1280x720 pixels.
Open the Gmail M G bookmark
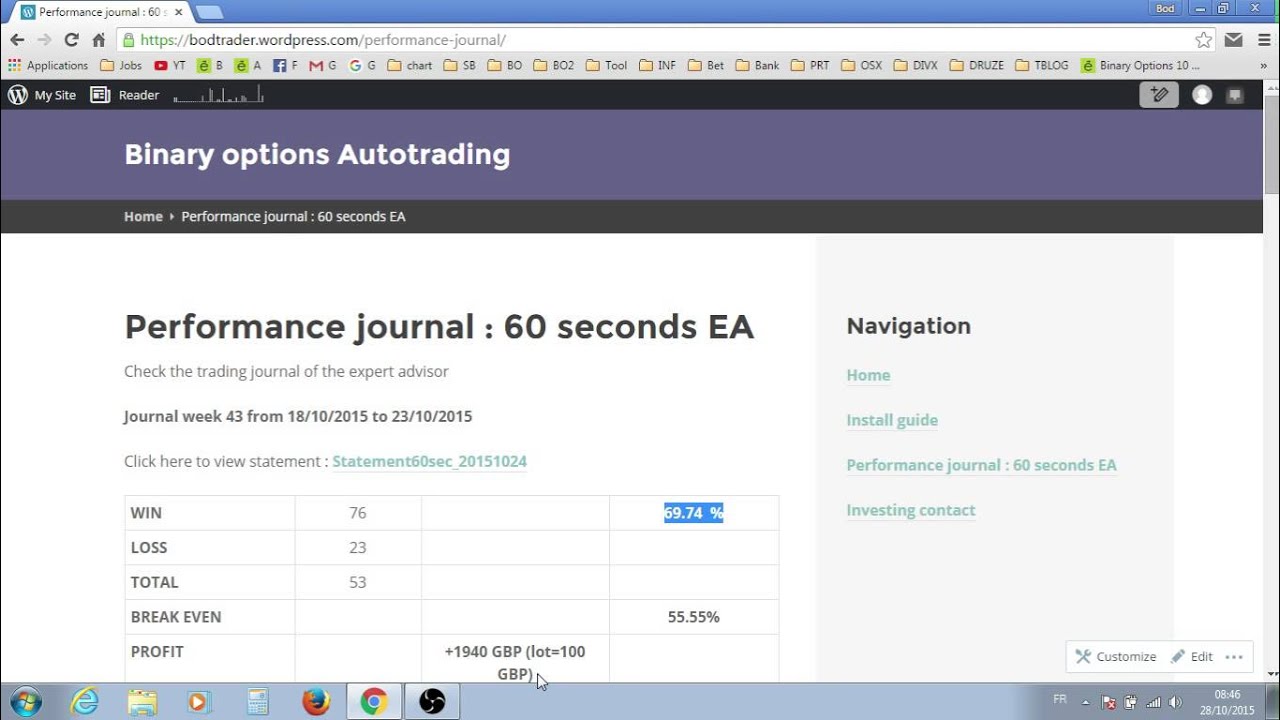click(x=323, y=65)
